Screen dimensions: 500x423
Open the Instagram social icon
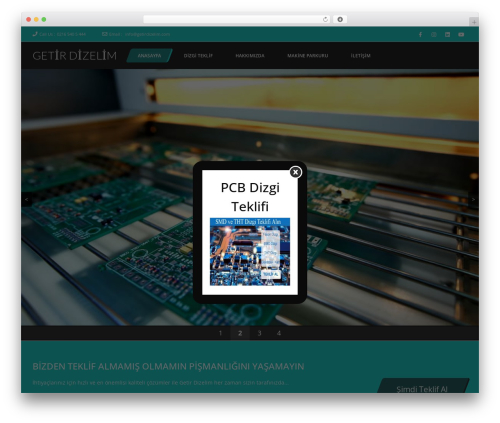[434, 35]
